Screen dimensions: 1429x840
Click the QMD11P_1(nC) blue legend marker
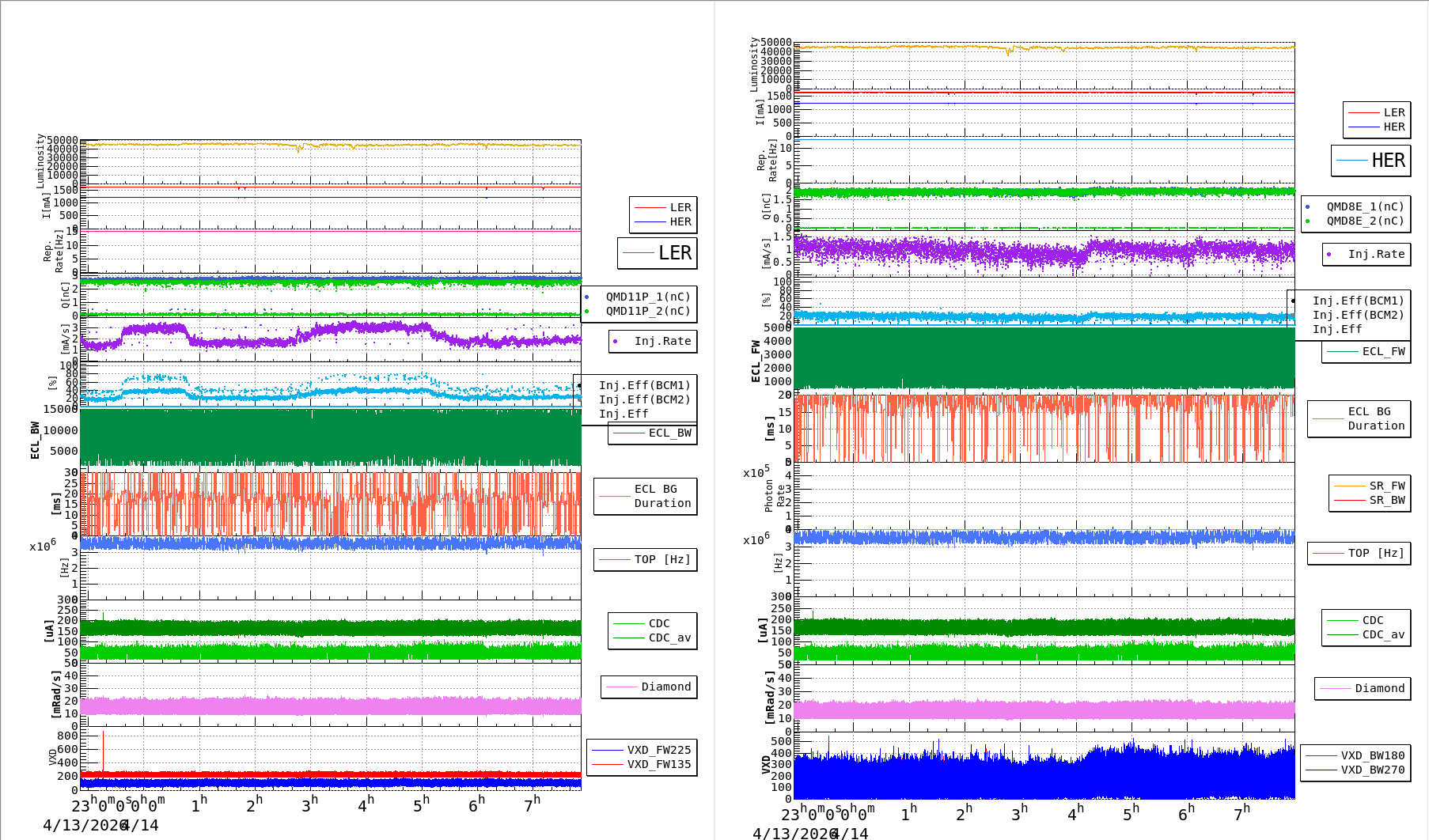coord(586,297)
